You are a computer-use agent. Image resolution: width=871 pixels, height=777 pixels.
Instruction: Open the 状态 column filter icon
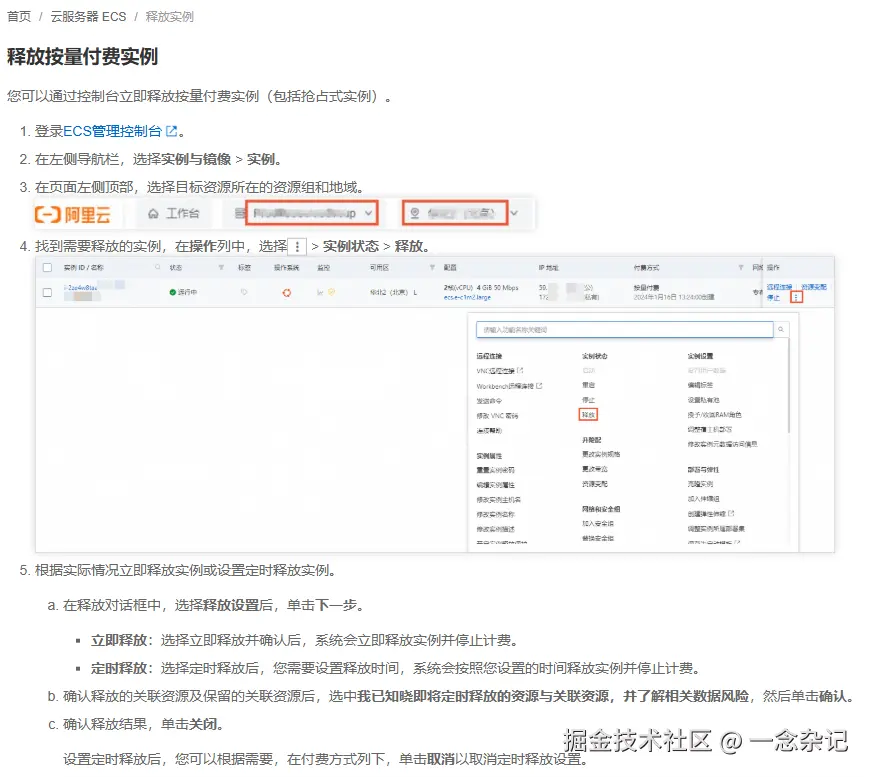(x=221, y=267)
